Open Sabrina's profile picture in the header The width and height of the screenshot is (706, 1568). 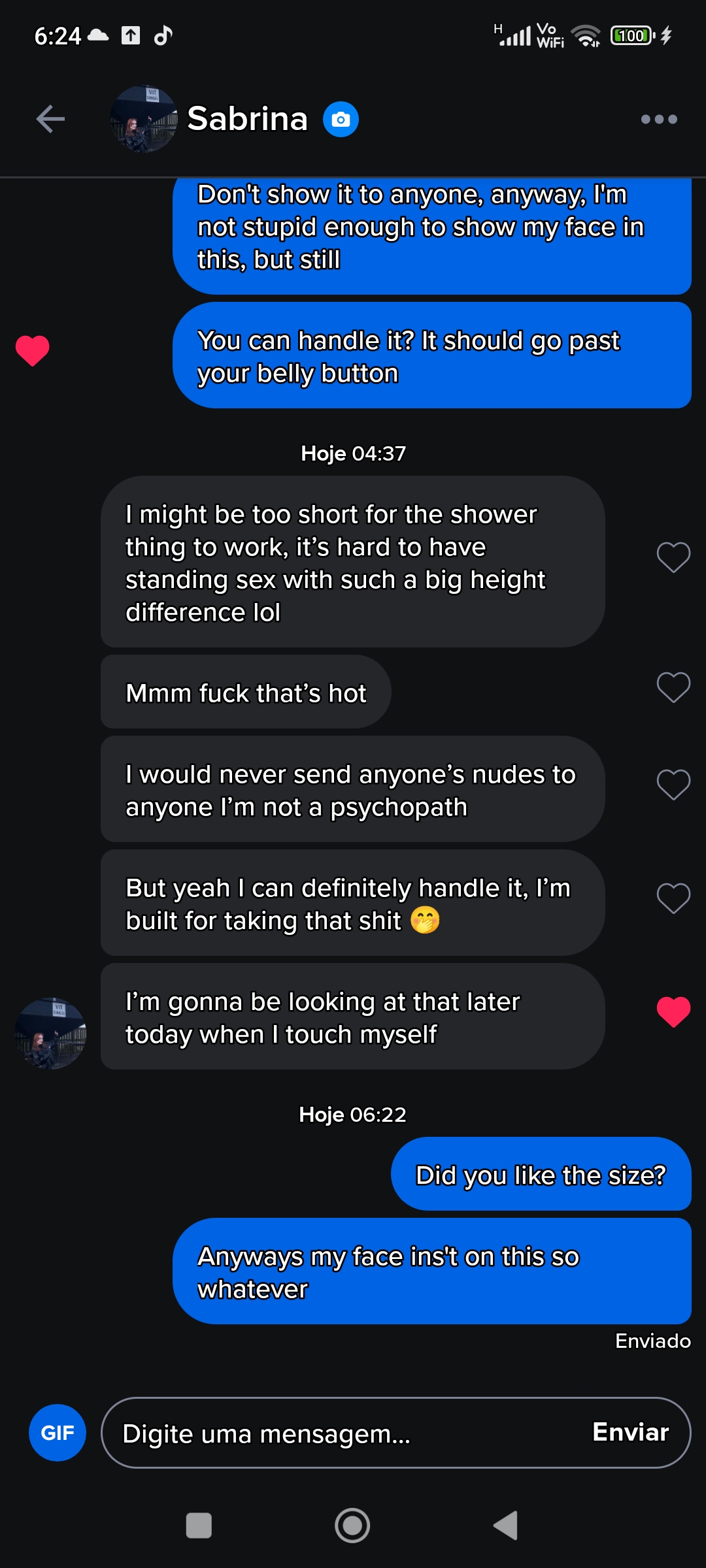pos(144,119)
